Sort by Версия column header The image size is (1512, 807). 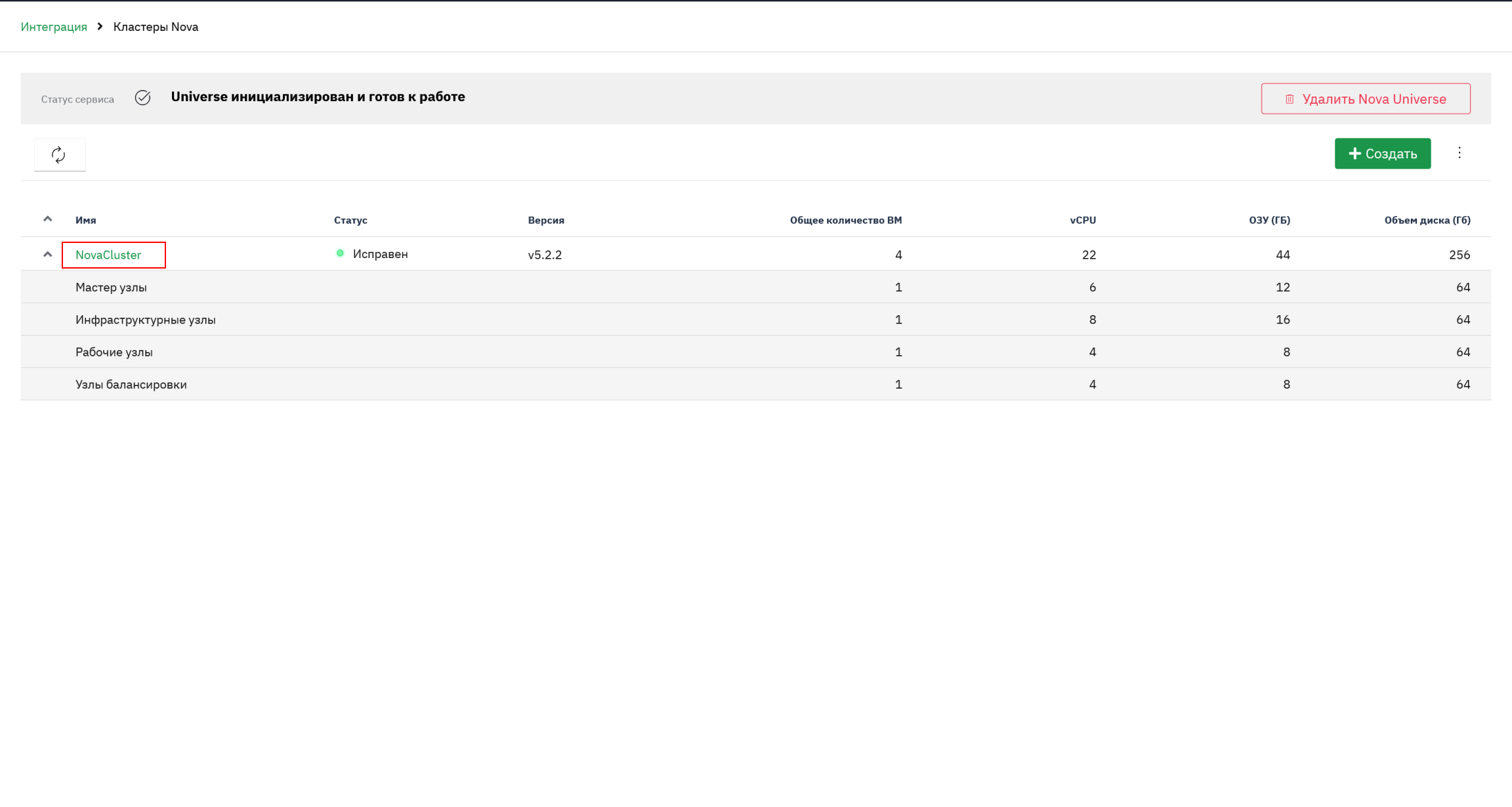546,221
